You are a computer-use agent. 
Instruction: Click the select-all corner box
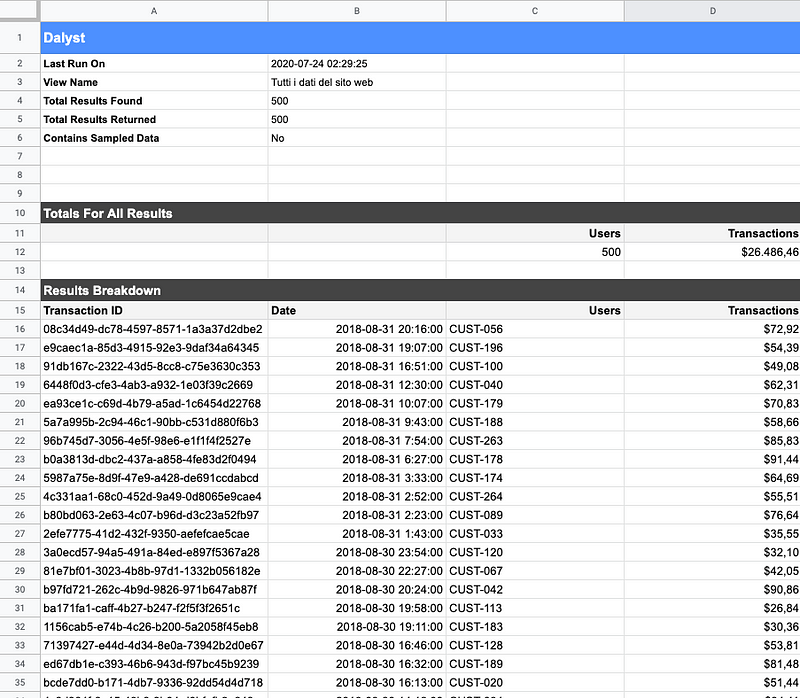coord(19,10)
